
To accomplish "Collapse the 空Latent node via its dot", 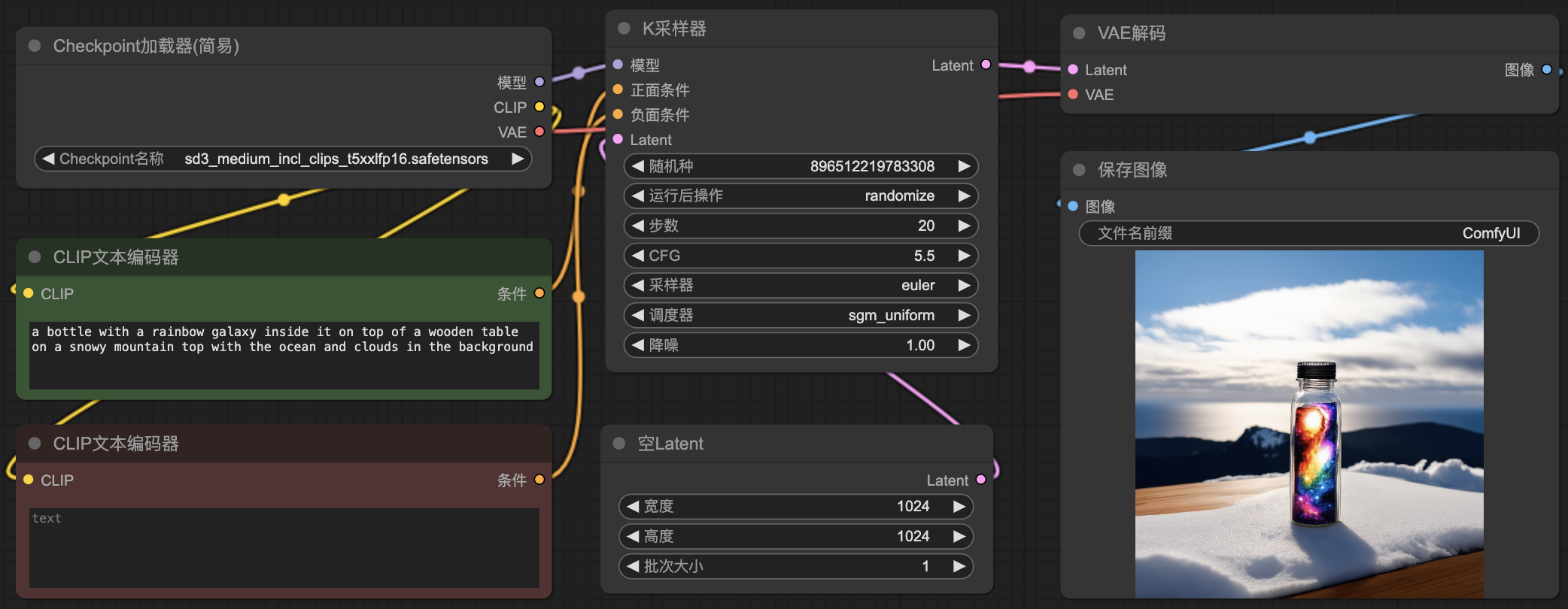I will click(619, 444).
